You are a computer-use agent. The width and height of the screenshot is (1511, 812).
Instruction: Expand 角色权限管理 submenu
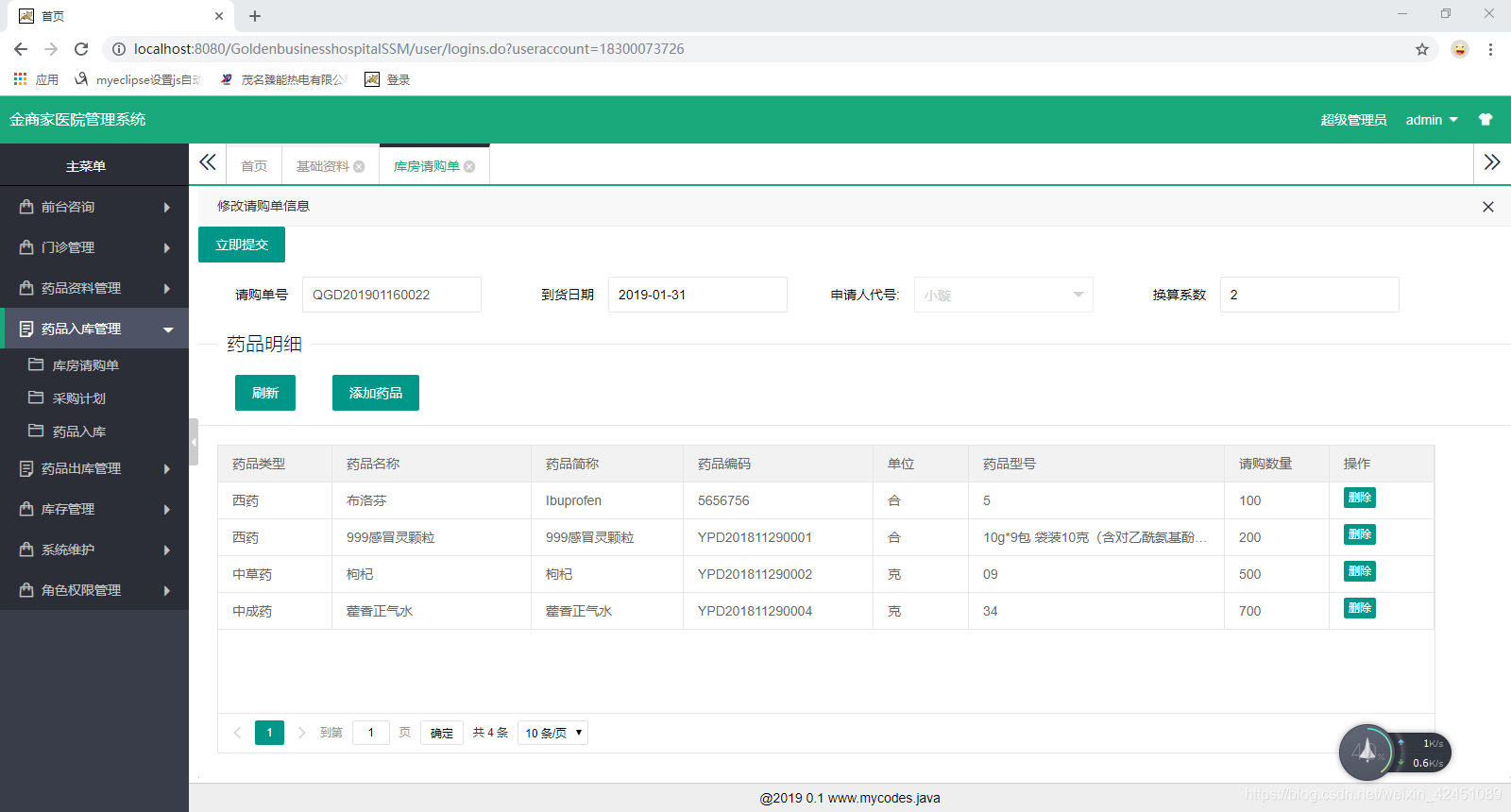pyautogui.click(x=167, y=591)
